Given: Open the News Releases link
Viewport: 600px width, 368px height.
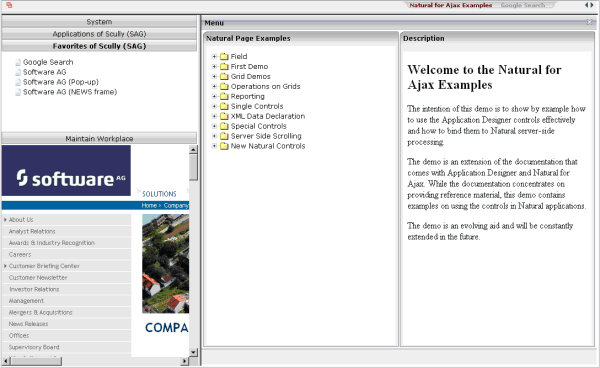Looking at the screenshot, I should 28,324.
